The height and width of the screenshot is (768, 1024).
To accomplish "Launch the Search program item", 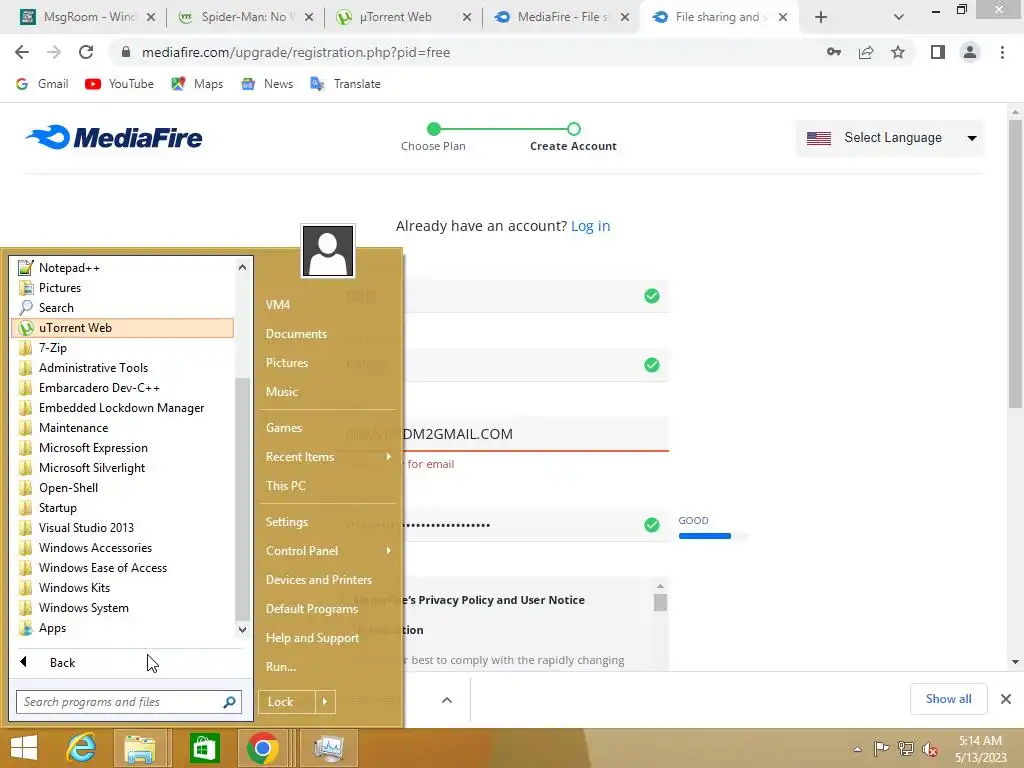I will point(123,308).
